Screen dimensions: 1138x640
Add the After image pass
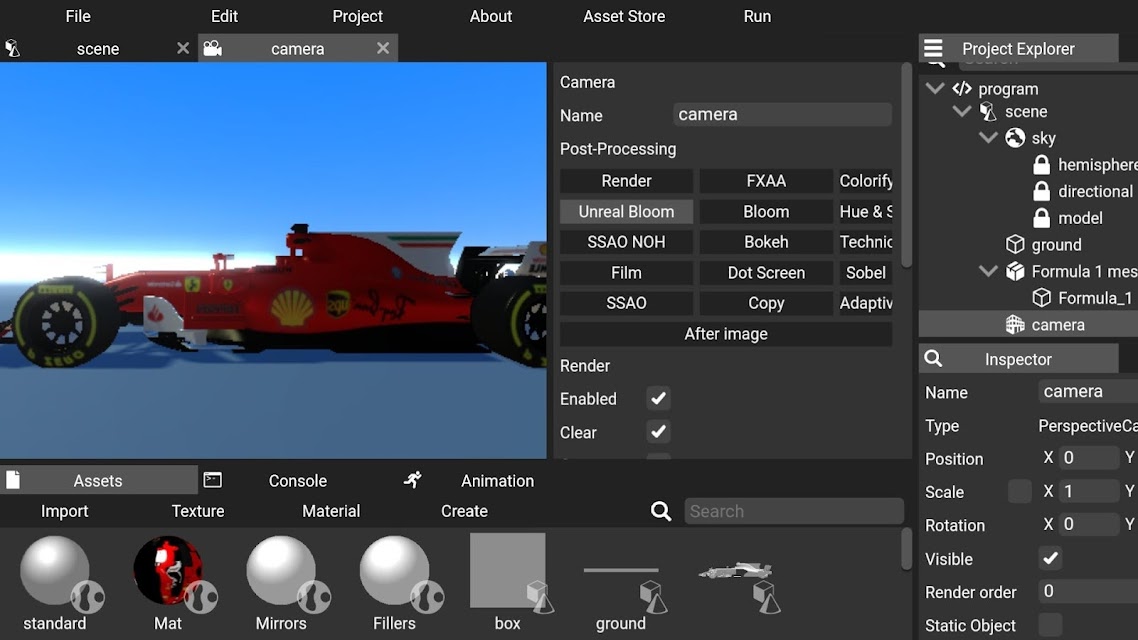pos(726,334)
